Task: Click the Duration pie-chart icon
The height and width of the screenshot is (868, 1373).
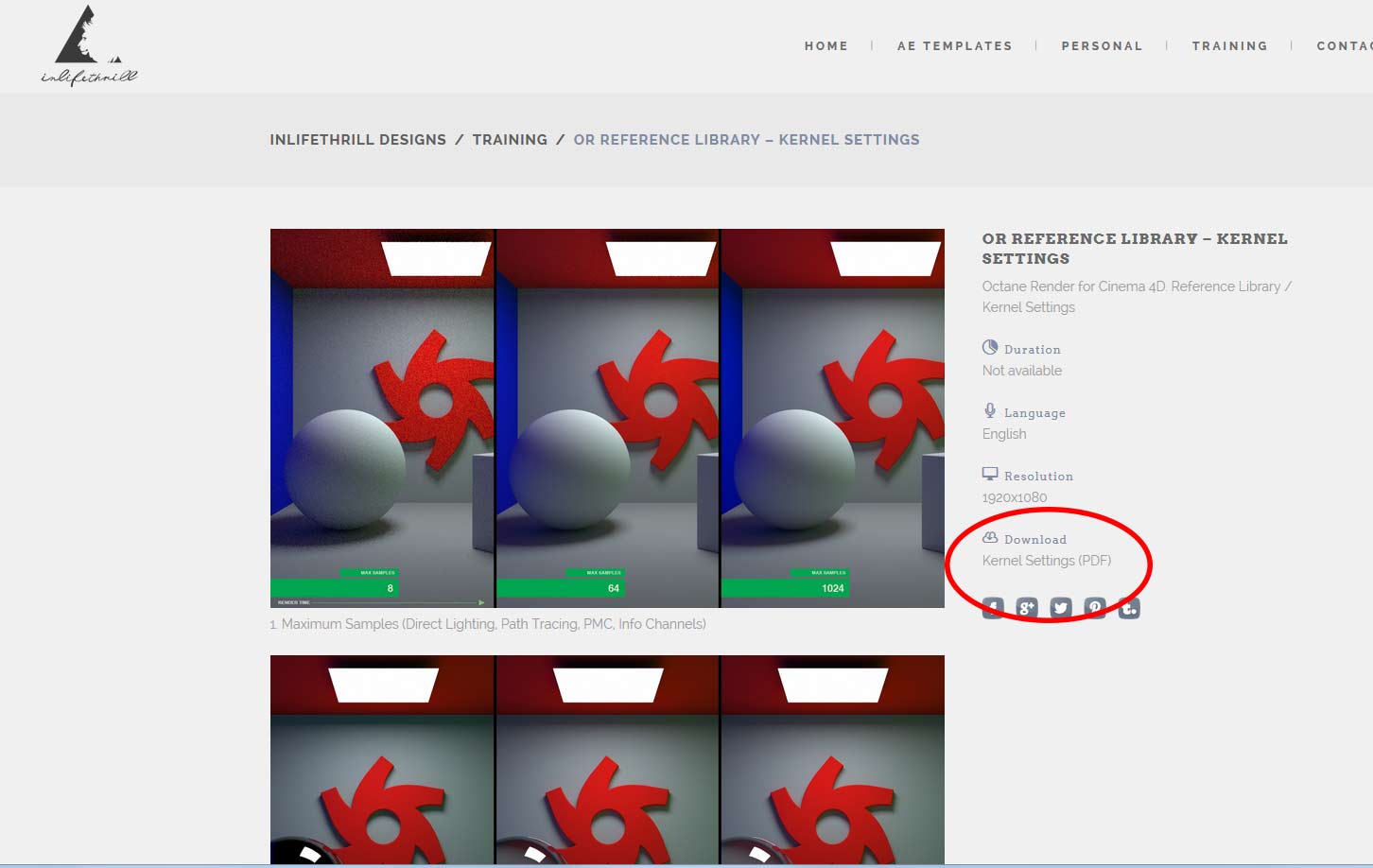Action: [990, 347]
